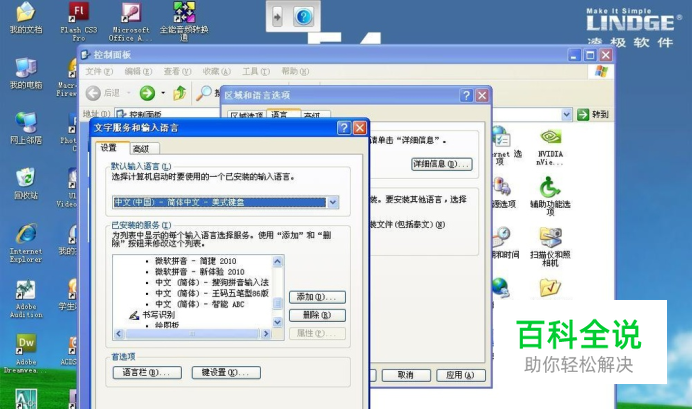Click the arrow button beside the help icon
The width and height of the screenshot is (692, 409).
coord(277,17)
